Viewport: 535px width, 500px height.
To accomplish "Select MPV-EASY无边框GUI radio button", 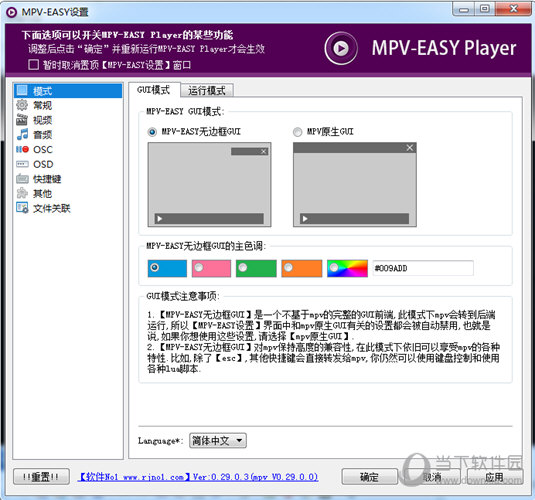I will (152, 131).
